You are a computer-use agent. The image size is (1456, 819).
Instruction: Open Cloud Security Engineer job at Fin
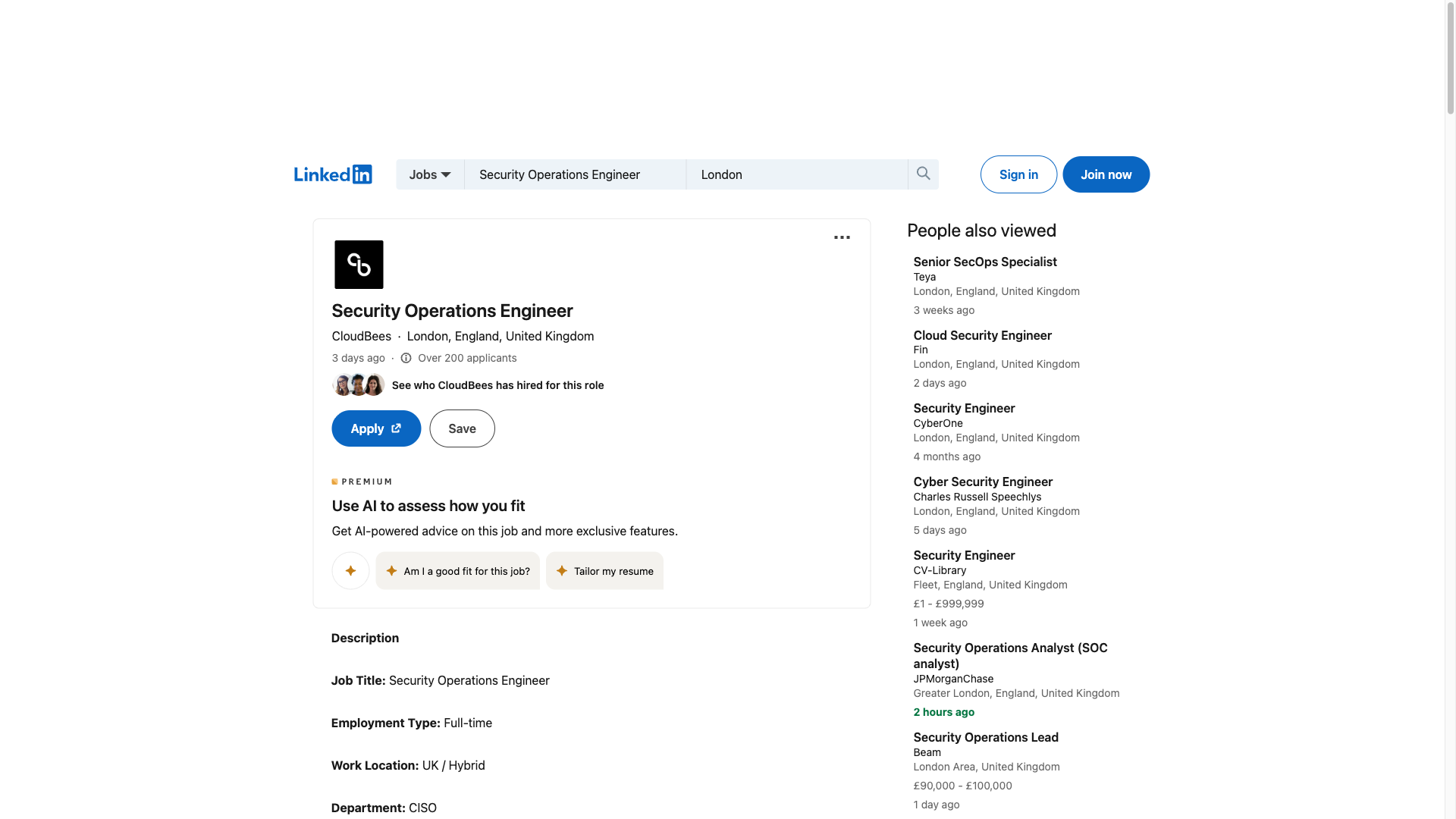[982, 335]
